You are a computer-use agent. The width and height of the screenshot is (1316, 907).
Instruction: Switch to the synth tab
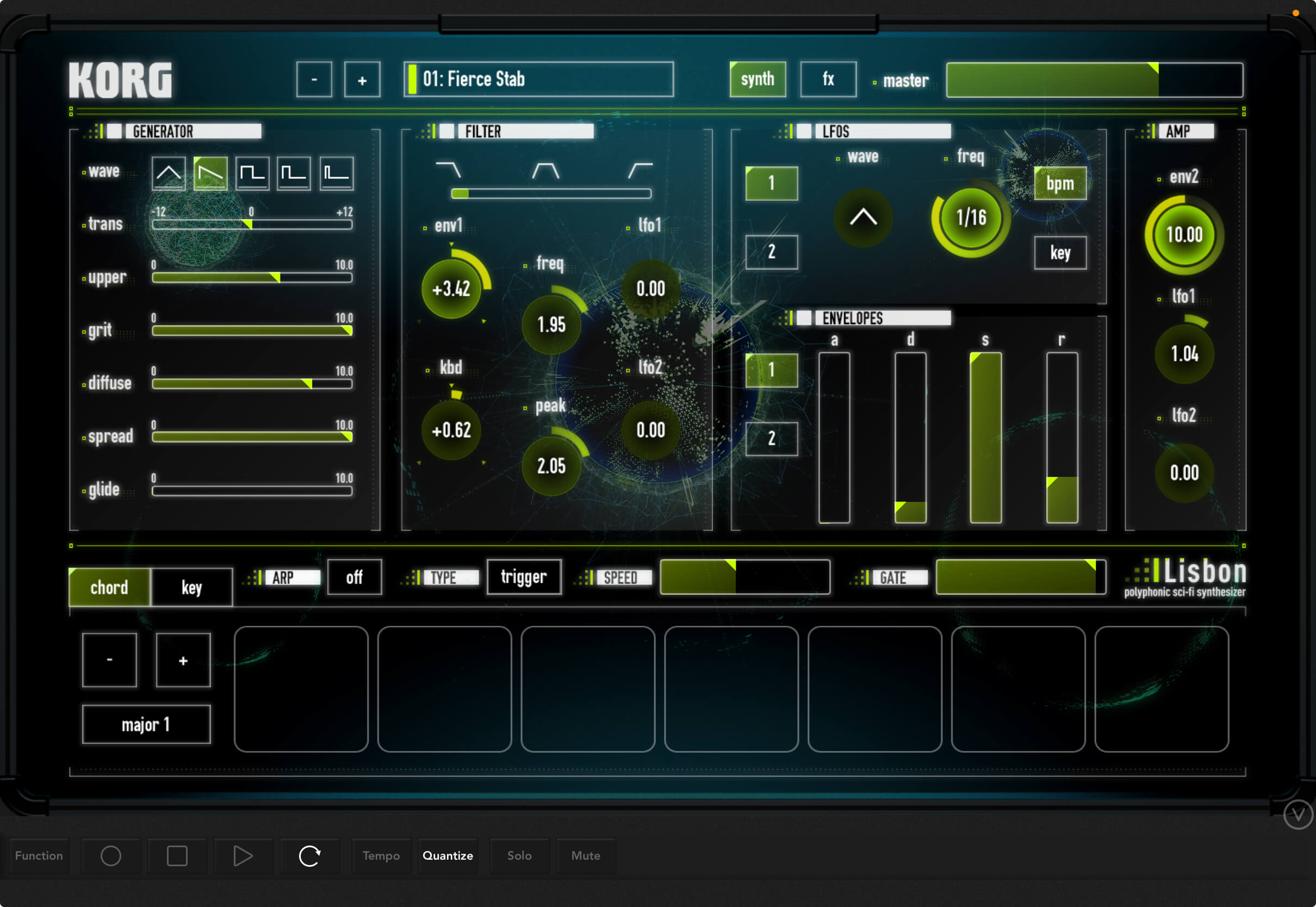[x=758, y=79]
